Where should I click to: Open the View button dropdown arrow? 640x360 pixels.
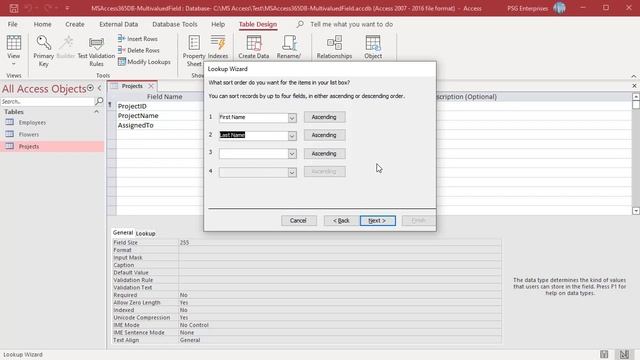13,64
